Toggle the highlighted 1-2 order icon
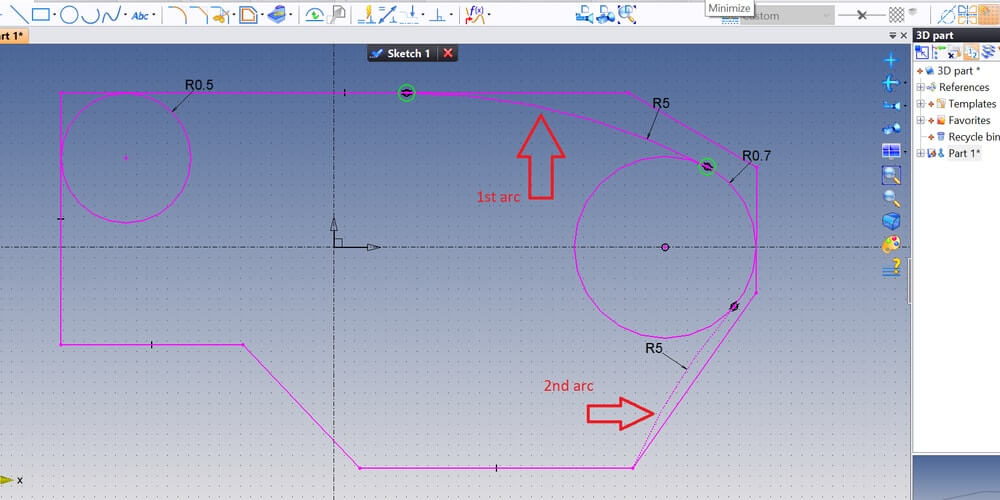 click(x=972, y=52)
